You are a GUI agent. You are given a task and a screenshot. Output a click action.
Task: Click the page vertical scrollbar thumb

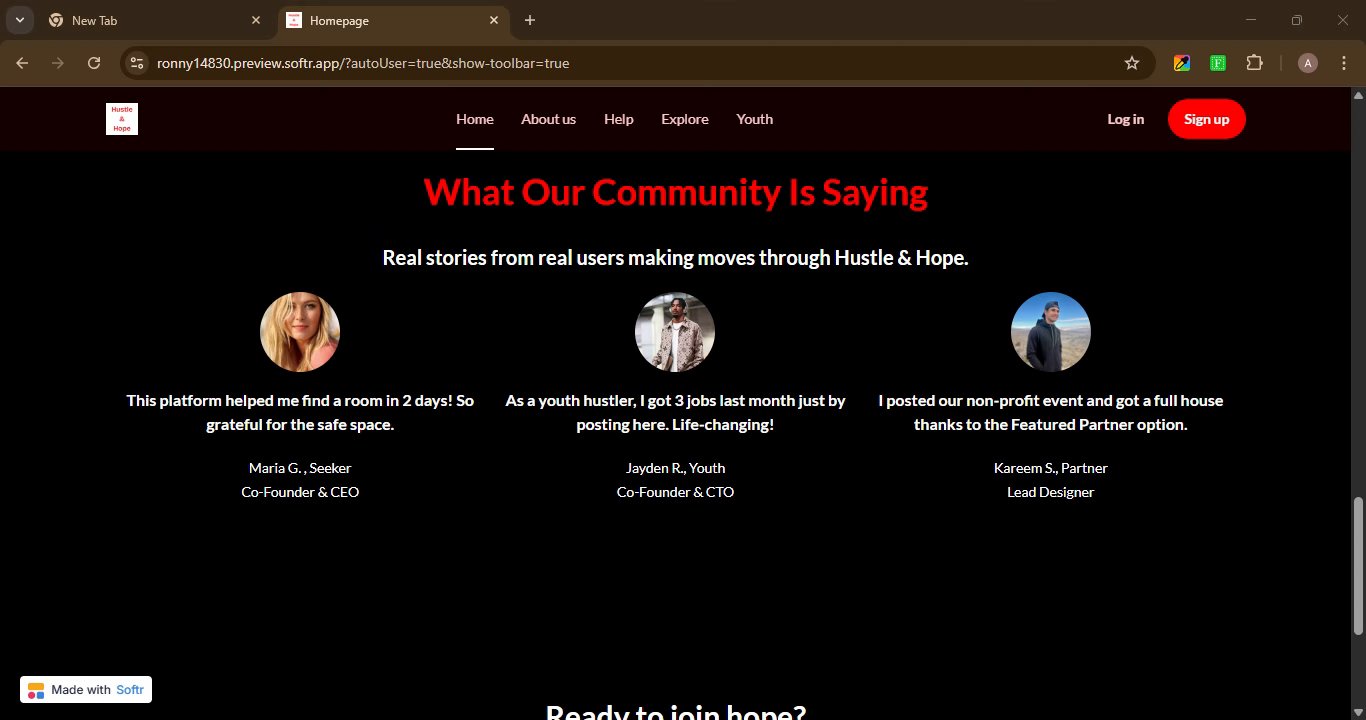[1358, 566]
